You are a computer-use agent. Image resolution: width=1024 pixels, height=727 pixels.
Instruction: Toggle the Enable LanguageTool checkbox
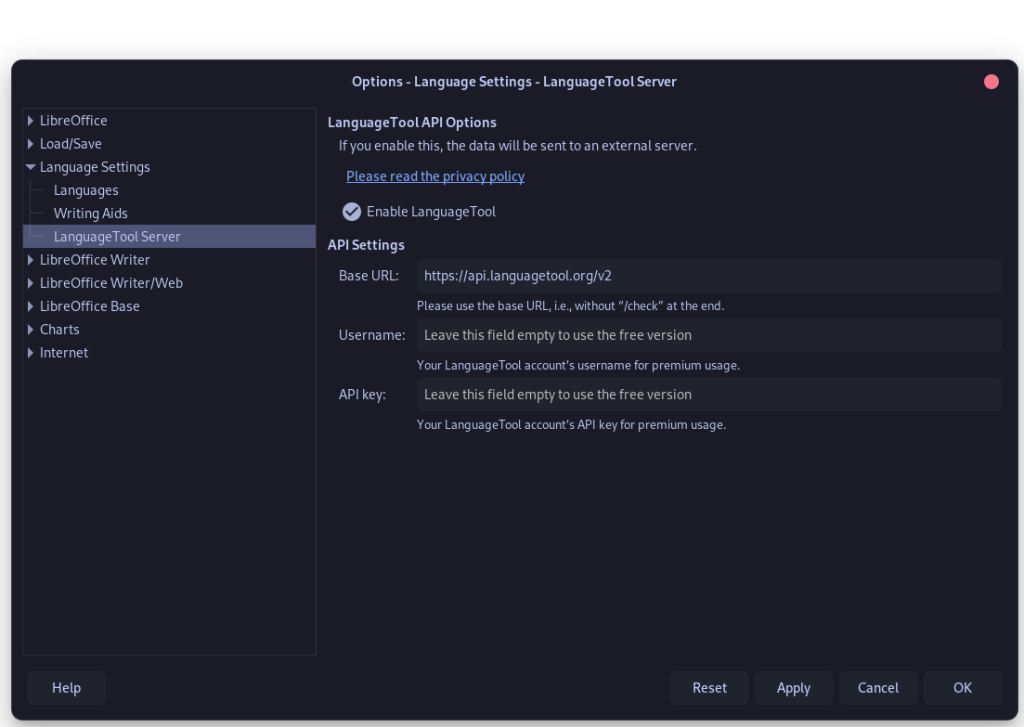click(x=352, y=212)
